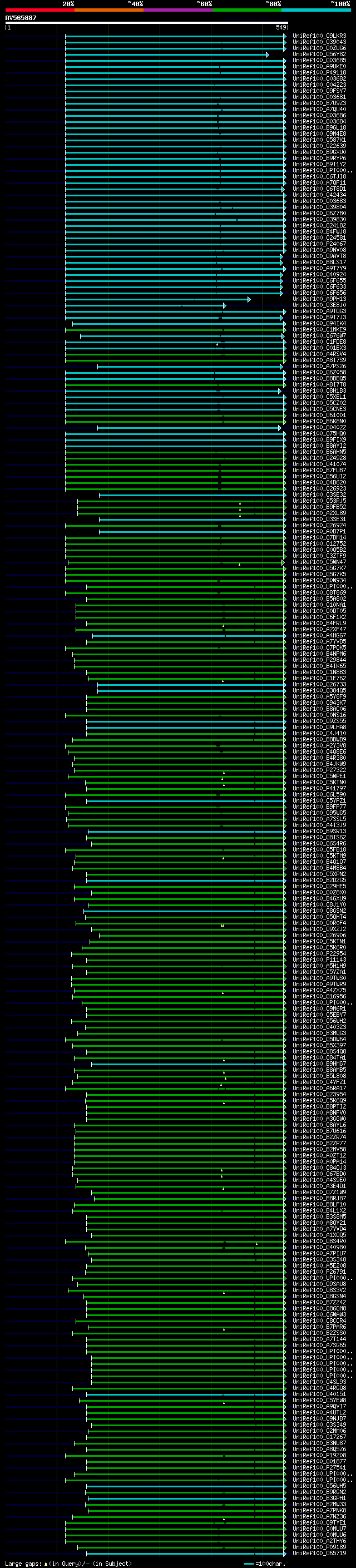Open hit UniRef100_A9UKE0
Screen dimensions: 356x1568
tap(319, 67)
